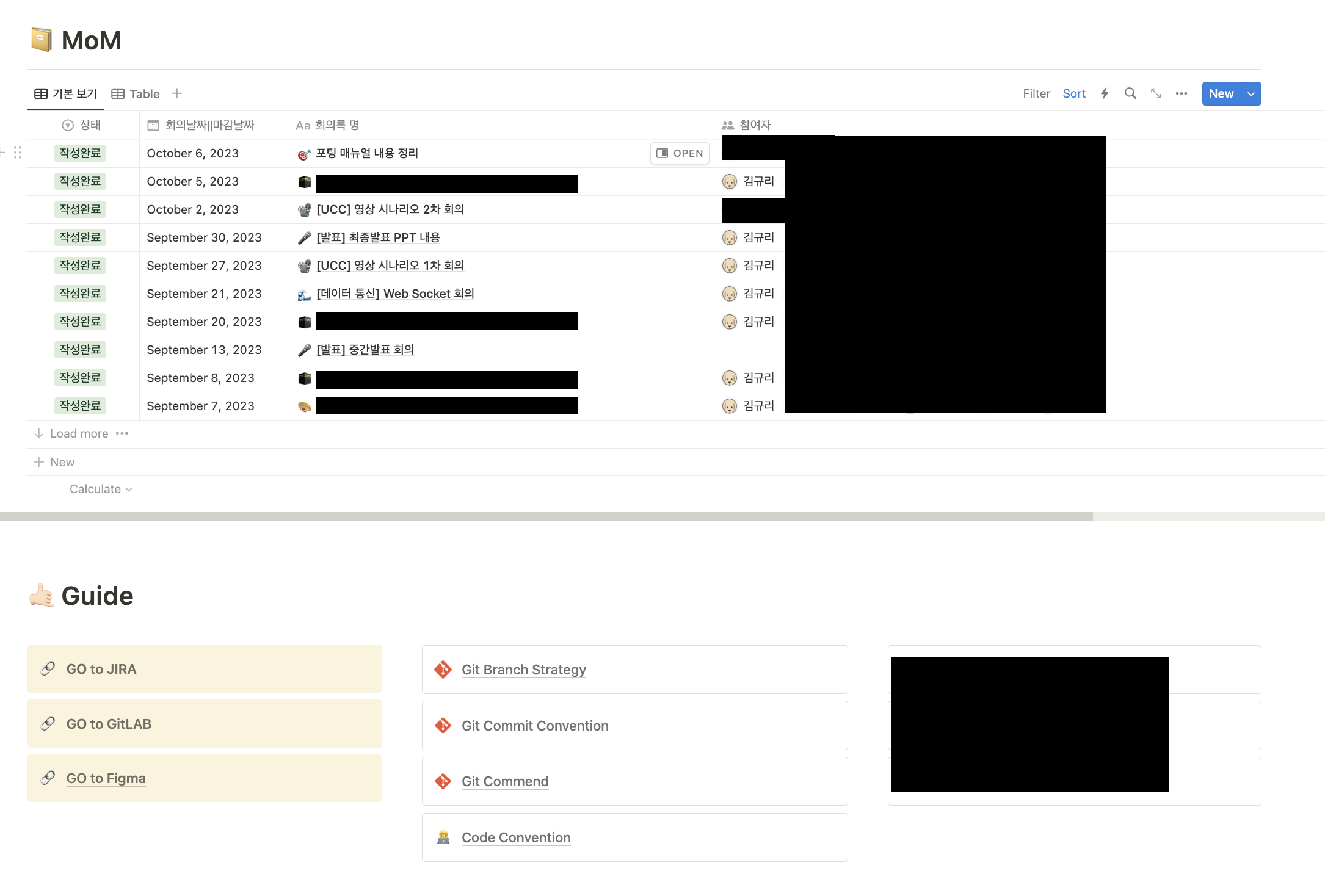Click the lightning bolt automations icon
The width and height of the screenshot is (1325, 896).
(1105, 93)
